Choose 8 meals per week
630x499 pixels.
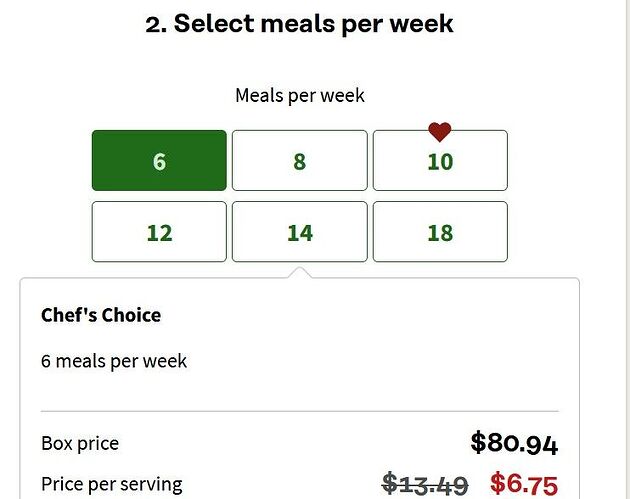click(299, 160)
